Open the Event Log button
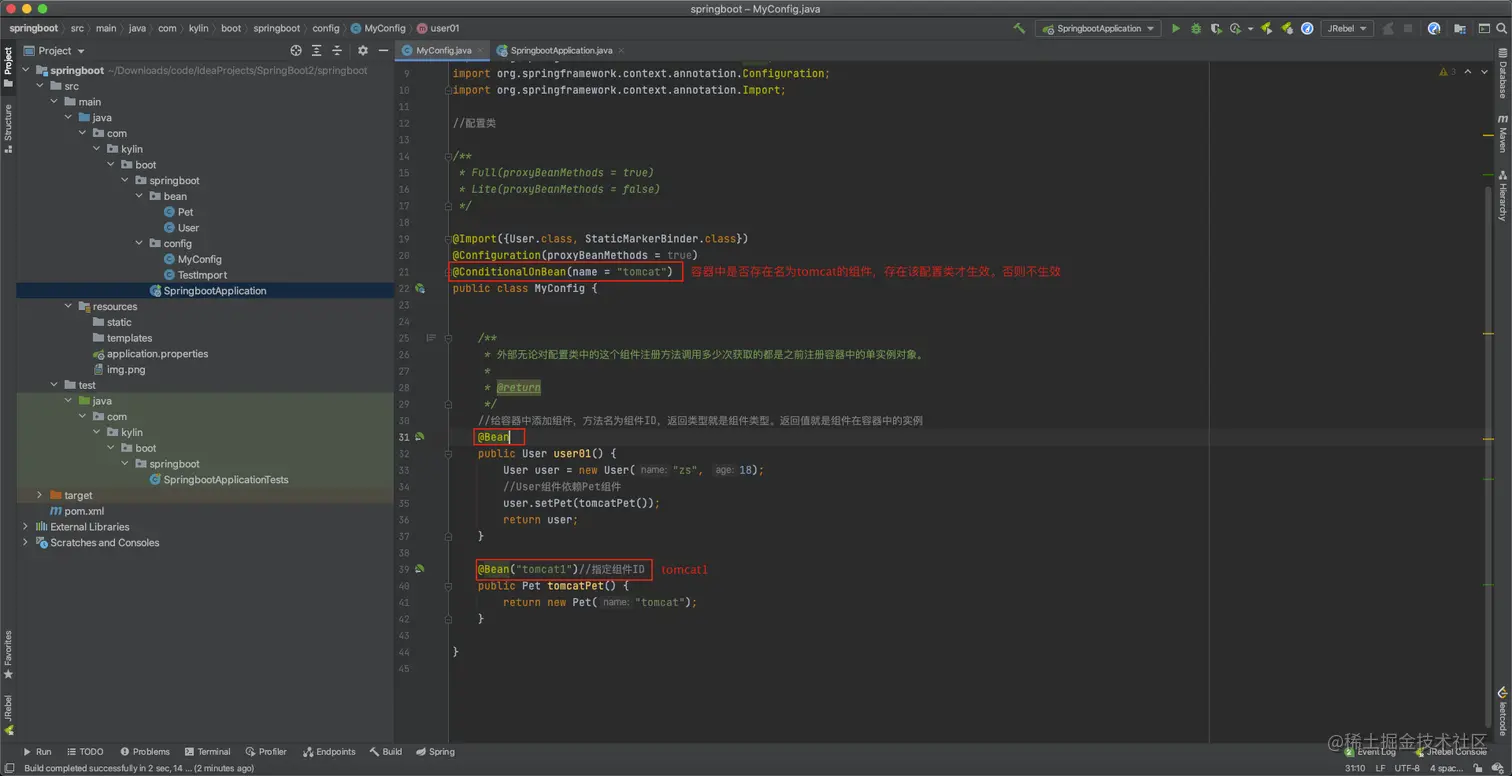Viewport: 1512px width, 776px height. 1370,752
